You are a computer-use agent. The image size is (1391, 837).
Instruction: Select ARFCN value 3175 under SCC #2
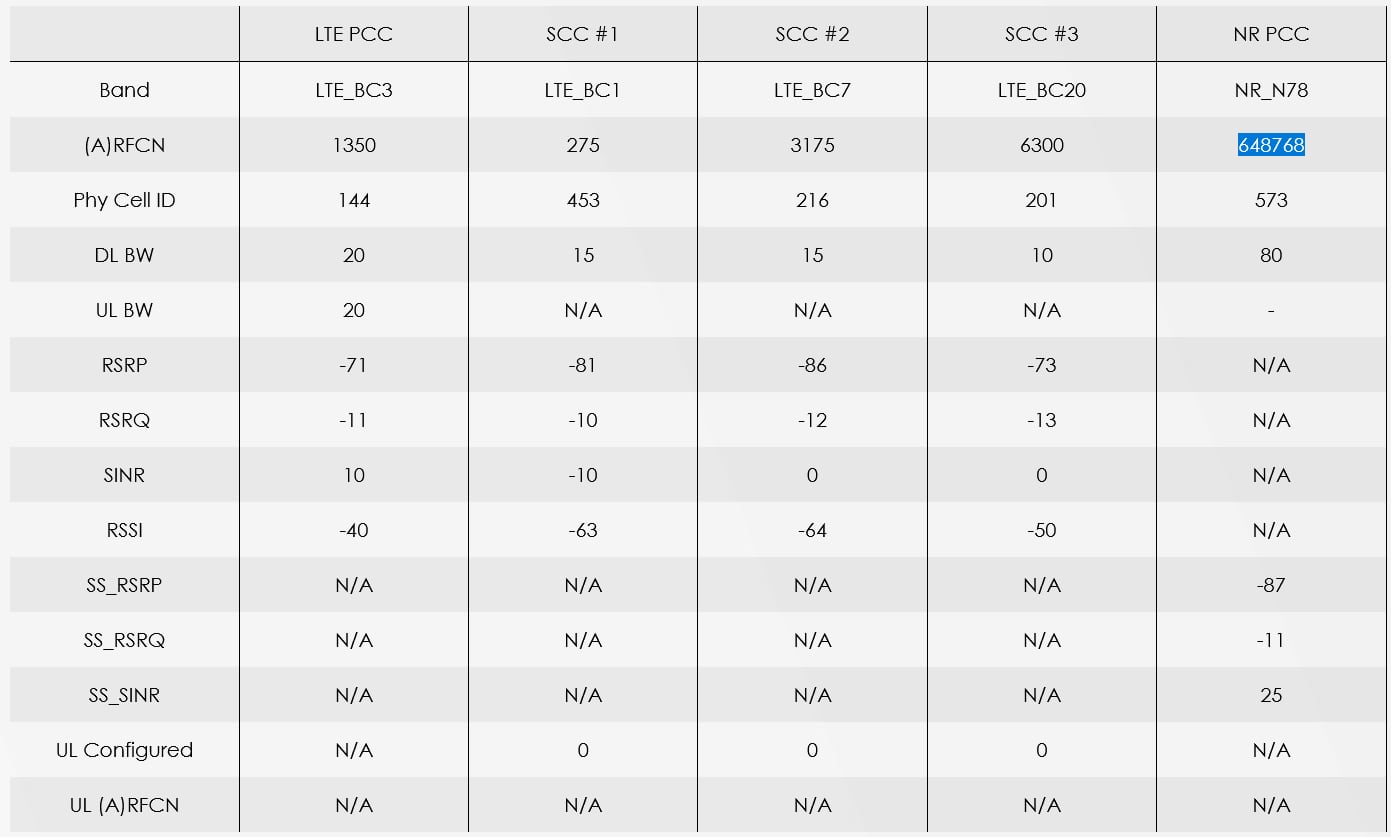(x=812, y=145)
